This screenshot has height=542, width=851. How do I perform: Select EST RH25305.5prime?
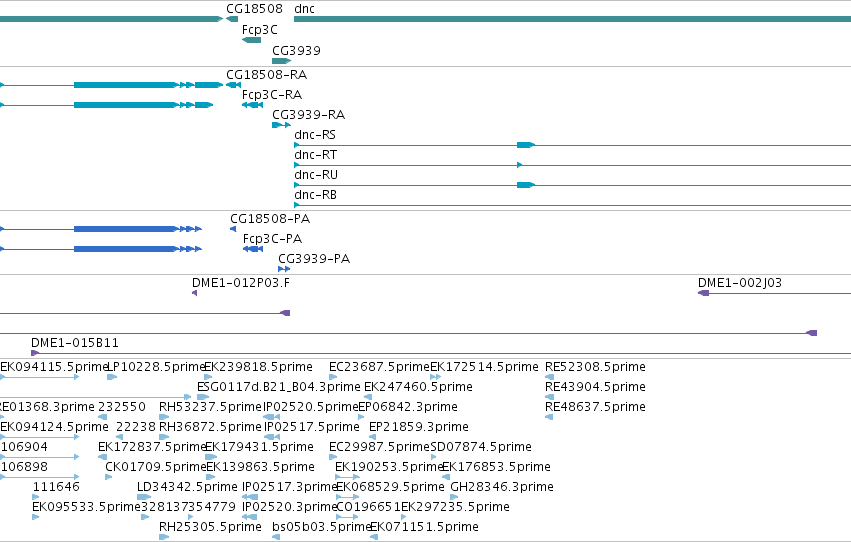click(211, 527)
